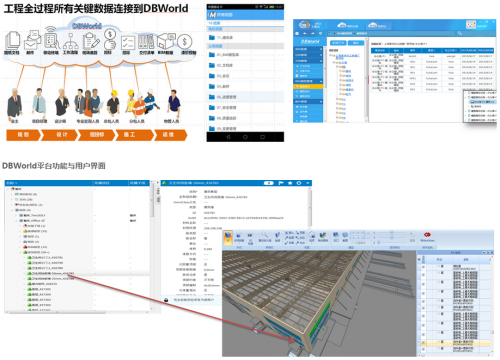Image resolution: width=500 pixels, height=360 pixels.
Task: Click the magnifier zoom tool in viewer ribbon
Action: [x=264, y=235]
